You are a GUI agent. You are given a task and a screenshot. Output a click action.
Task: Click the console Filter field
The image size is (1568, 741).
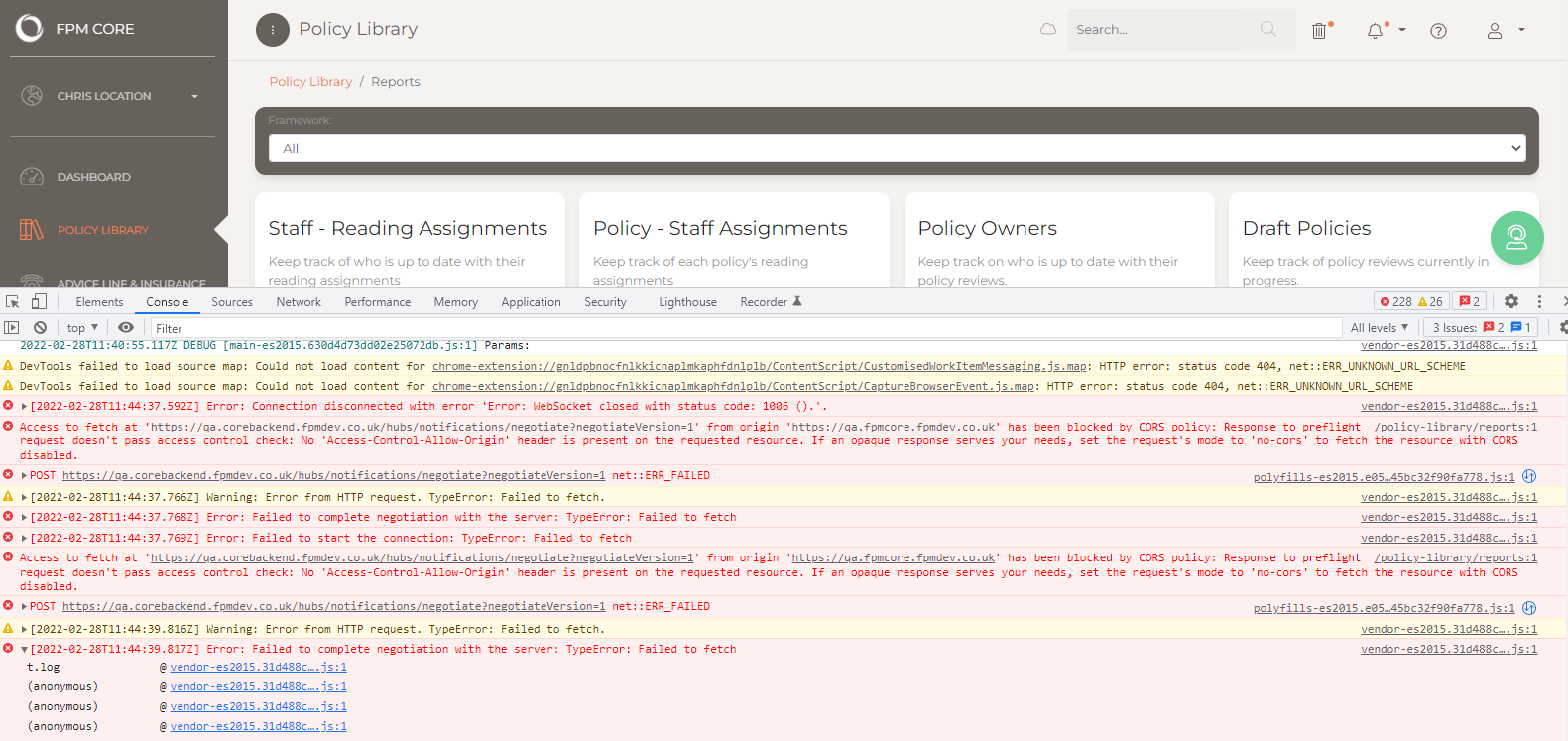746,328
